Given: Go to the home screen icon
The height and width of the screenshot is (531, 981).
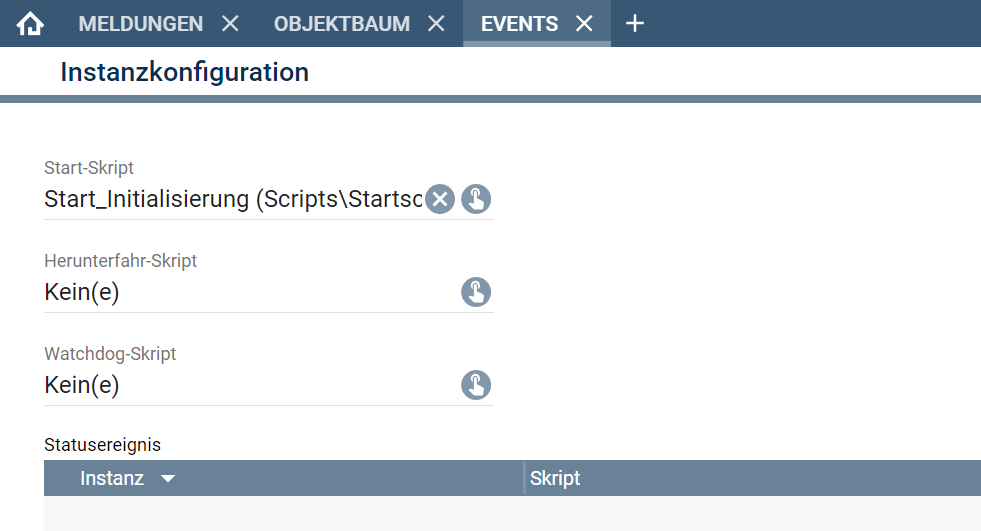Looking at the screenshot, I should (x=30, y=24).
